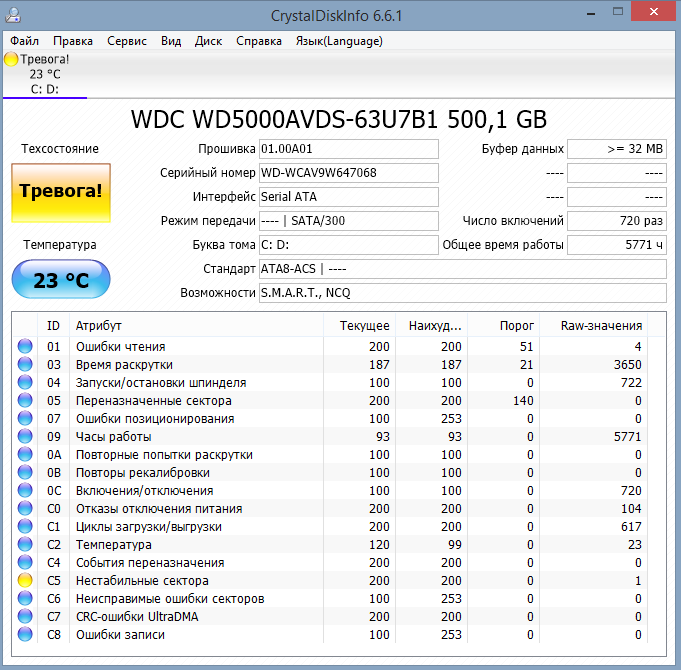Click the 23 °C temperature button
681x670 pixels.
(61, 279)
